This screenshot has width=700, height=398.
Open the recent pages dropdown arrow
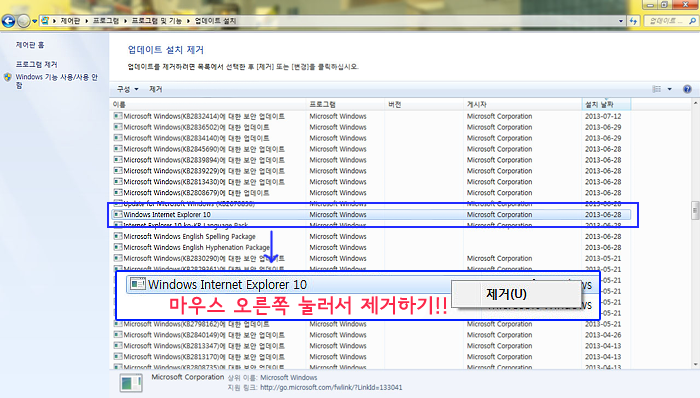pos(34,21)
